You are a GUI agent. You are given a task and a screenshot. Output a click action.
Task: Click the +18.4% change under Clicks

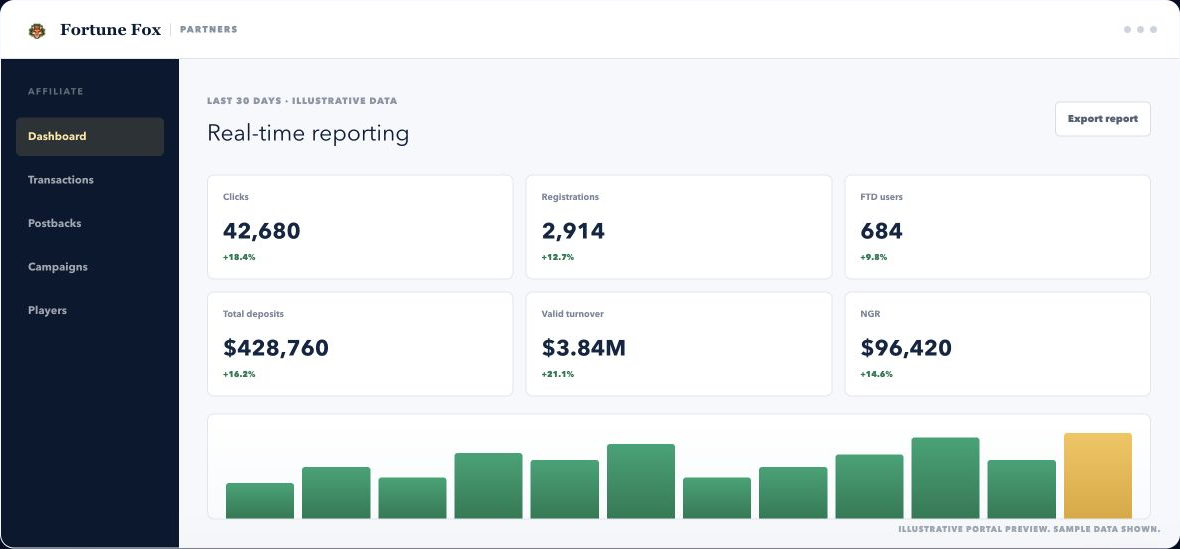239,257
